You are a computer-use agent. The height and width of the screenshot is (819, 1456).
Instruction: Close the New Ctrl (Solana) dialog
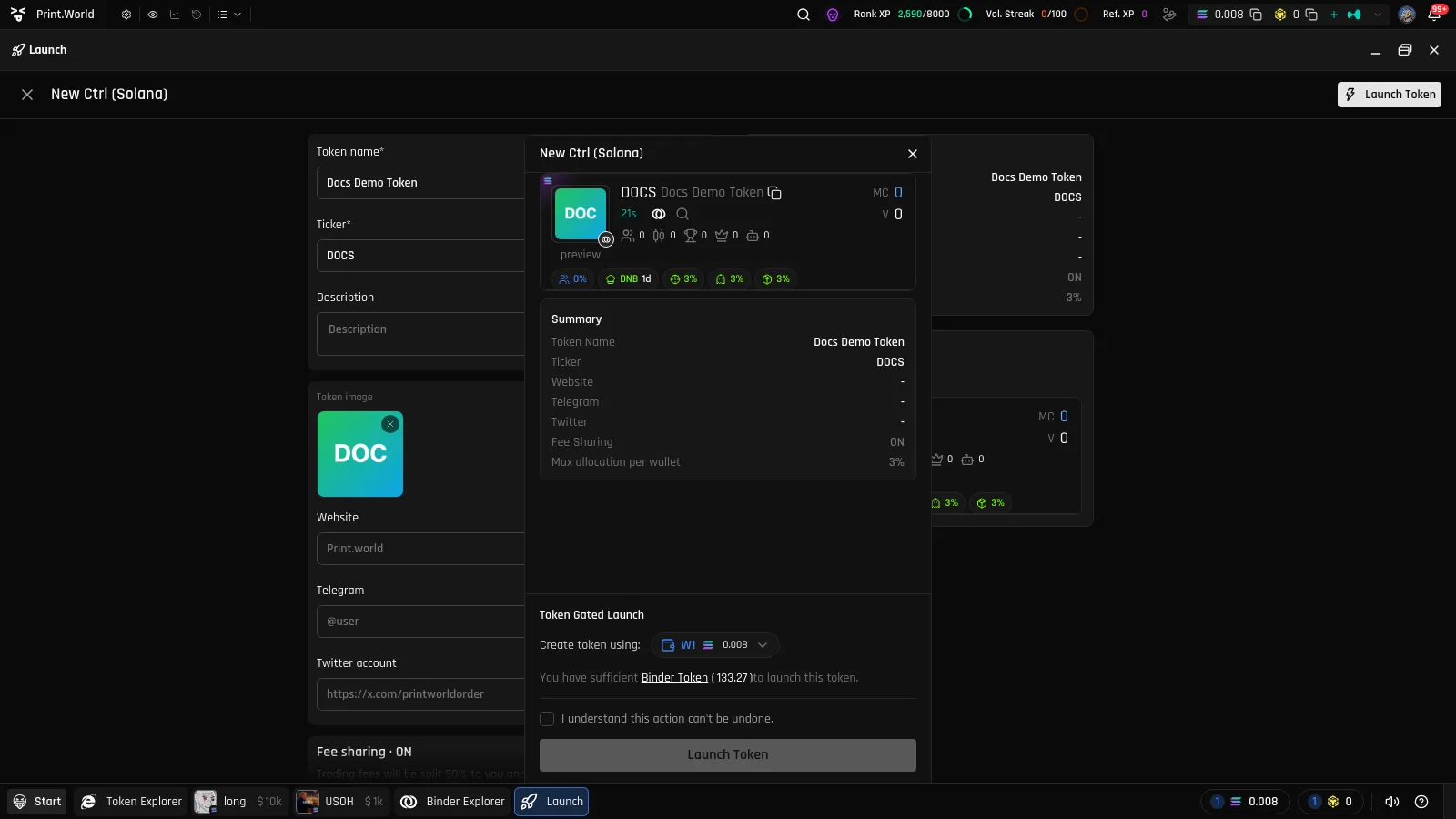[913, 154]
